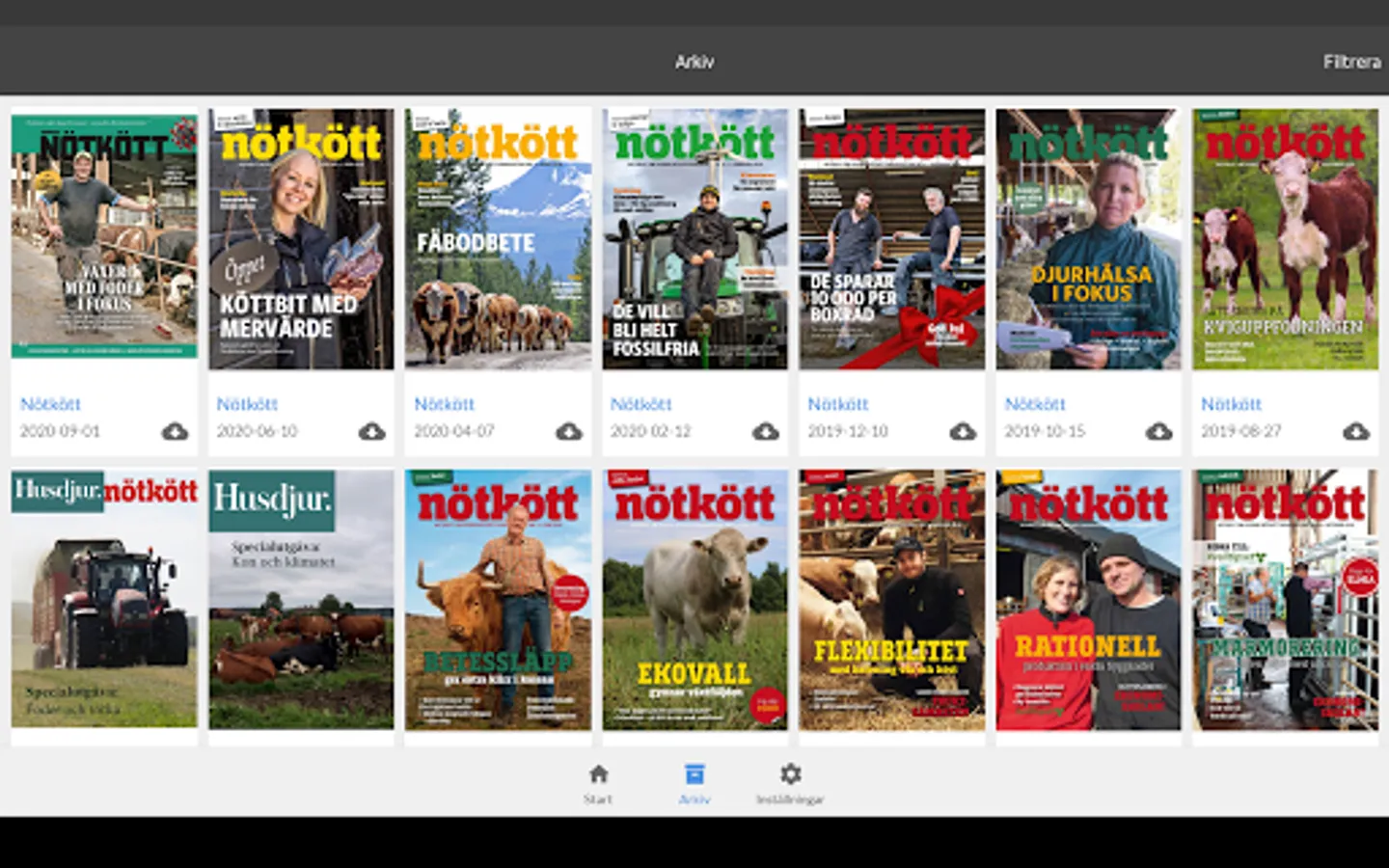Click the date text '2020-09-01'
Viewport: 1389px width, 868px height.
click(x=60, y=431)
